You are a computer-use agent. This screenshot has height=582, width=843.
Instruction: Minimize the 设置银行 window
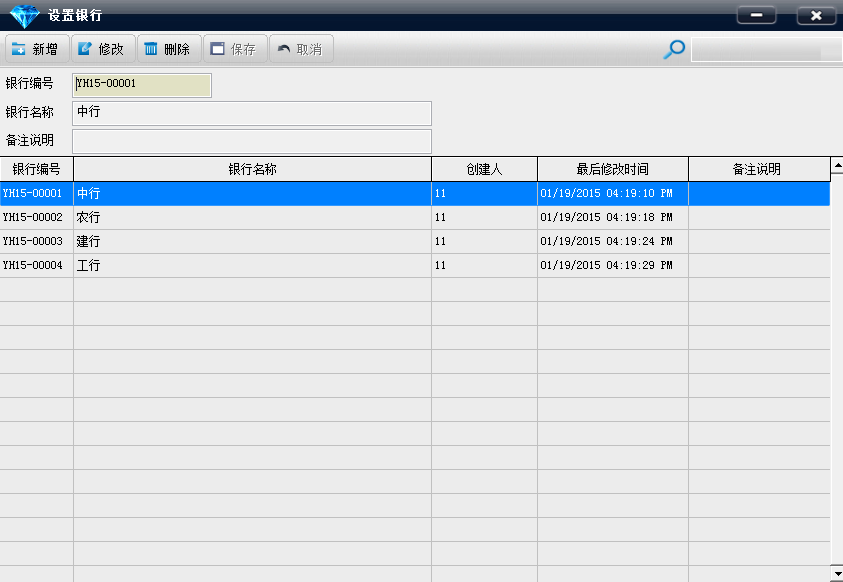756,15
